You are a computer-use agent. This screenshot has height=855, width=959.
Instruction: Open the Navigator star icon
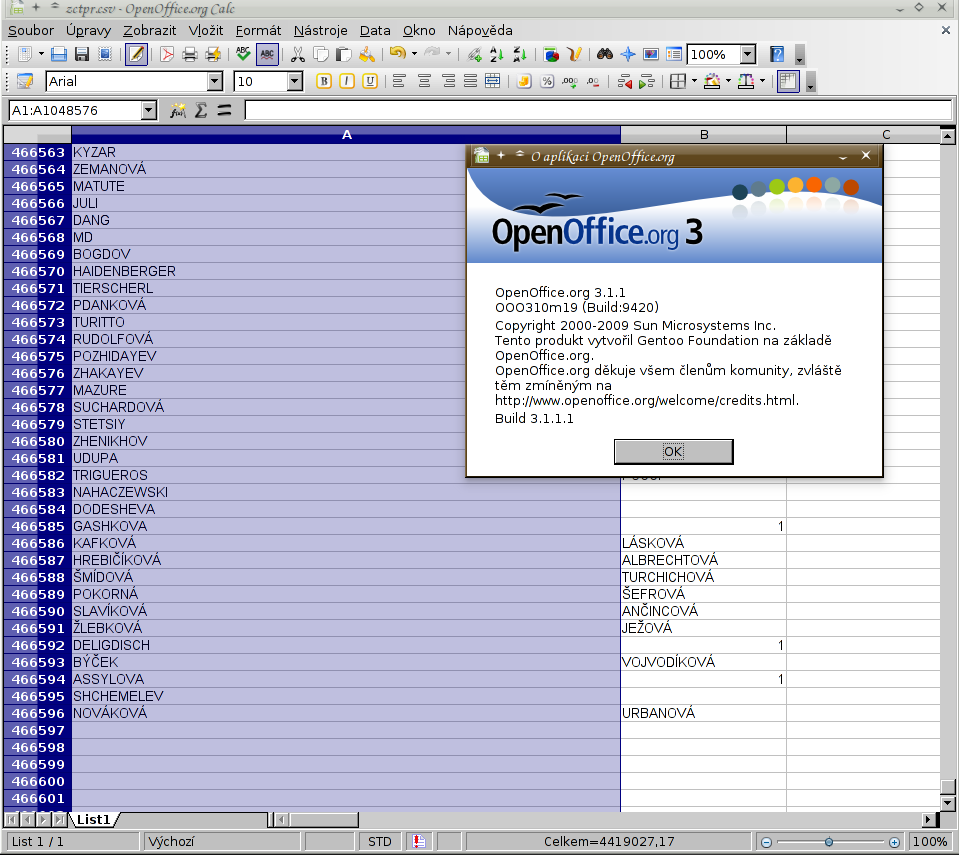click(x=628, y=54)
